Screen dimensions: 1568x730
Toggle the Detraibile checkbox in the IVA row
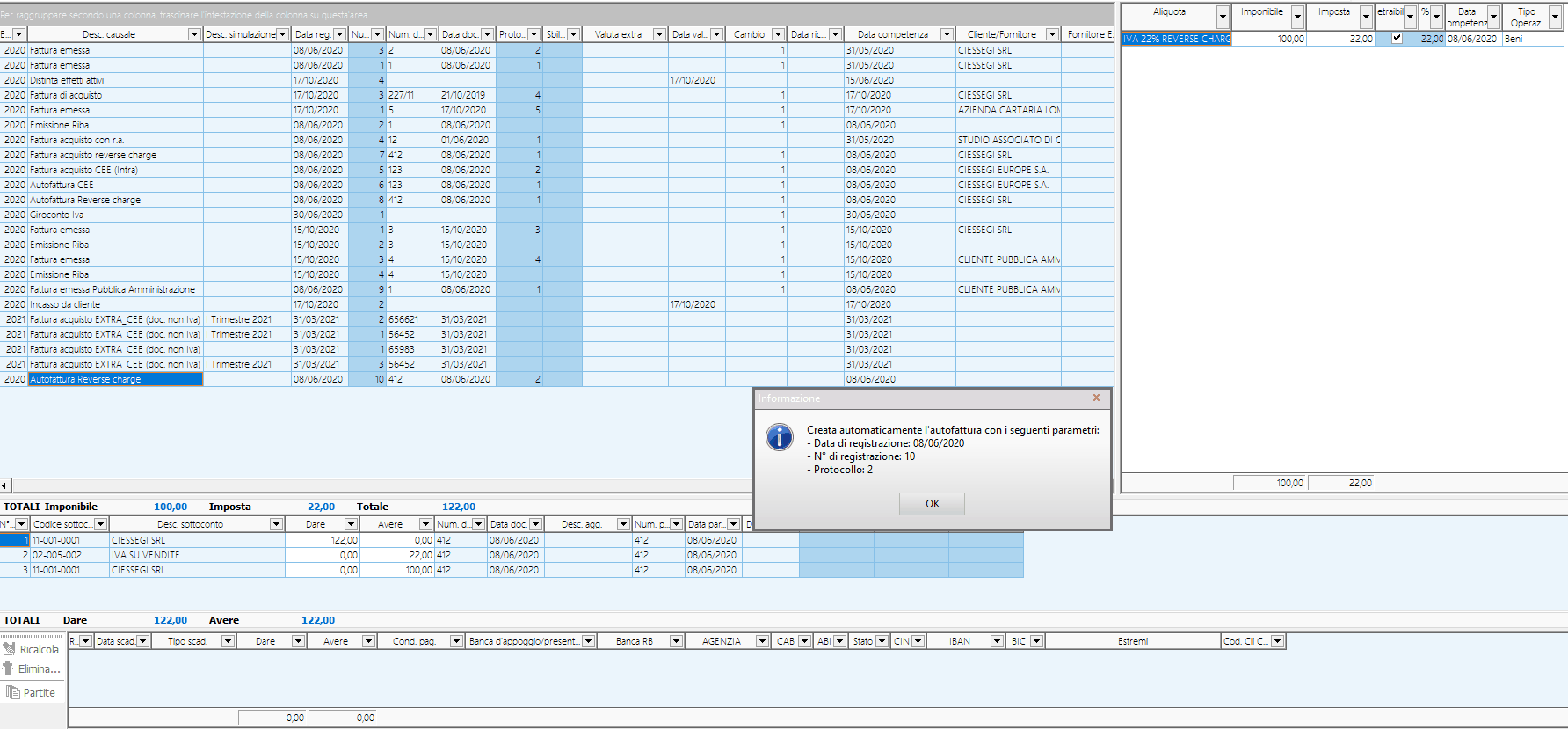click(1397, 38)
